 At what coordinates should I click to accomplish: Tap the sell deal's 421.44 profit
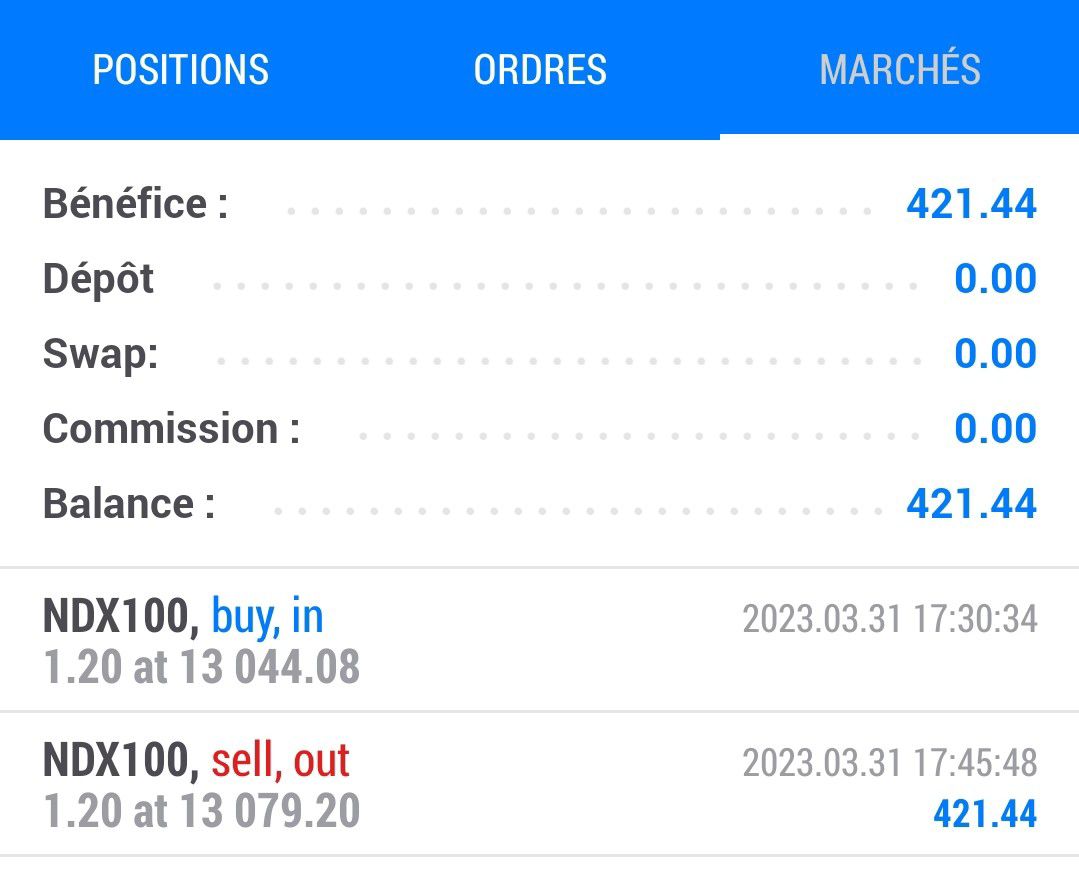[x=984, y=814]
